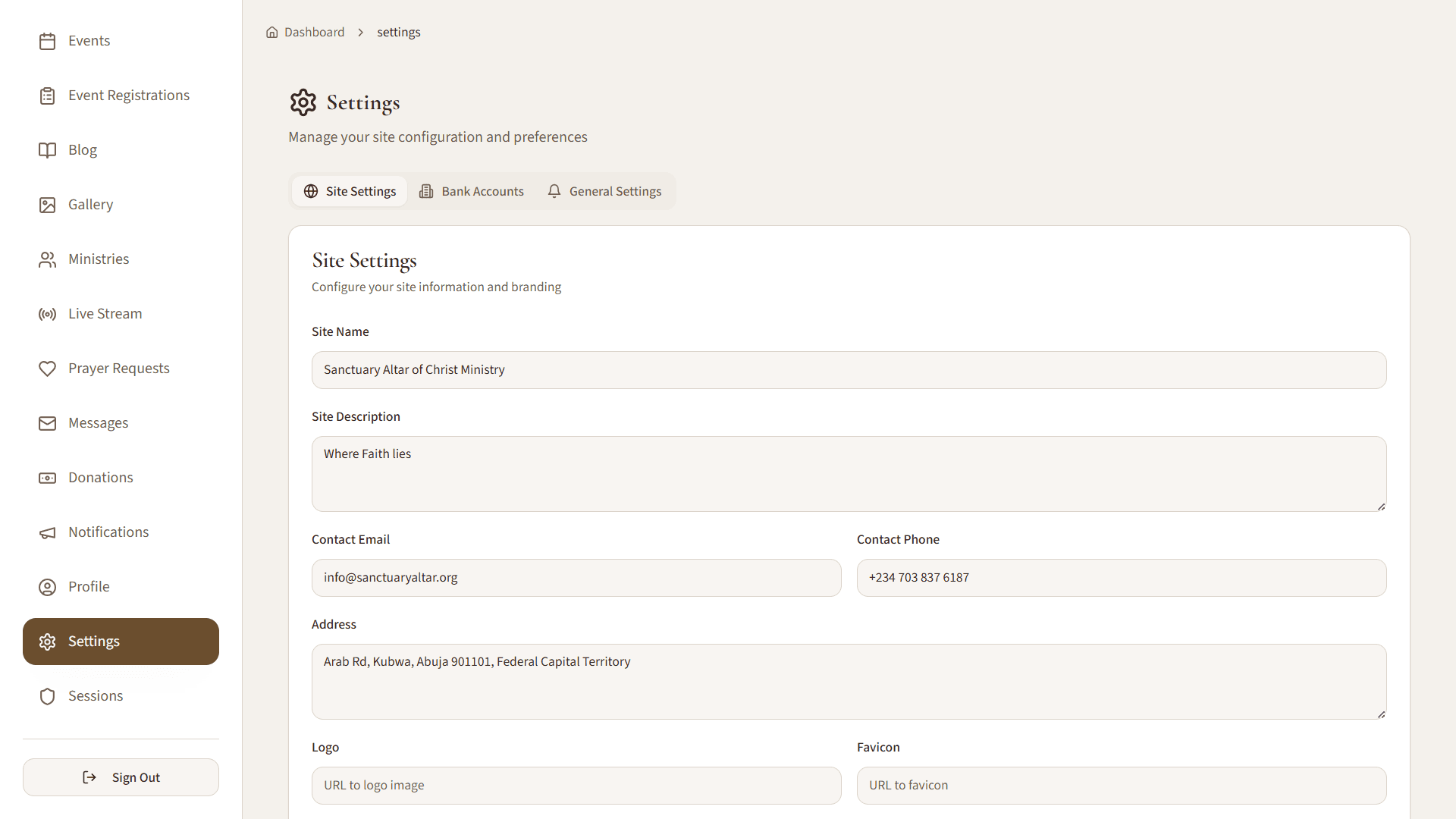Image resolution: width=1456 pixels, height=819 pixels.
Task: Click the Event Registrations clipboard icon
Action: pos(47,96)
